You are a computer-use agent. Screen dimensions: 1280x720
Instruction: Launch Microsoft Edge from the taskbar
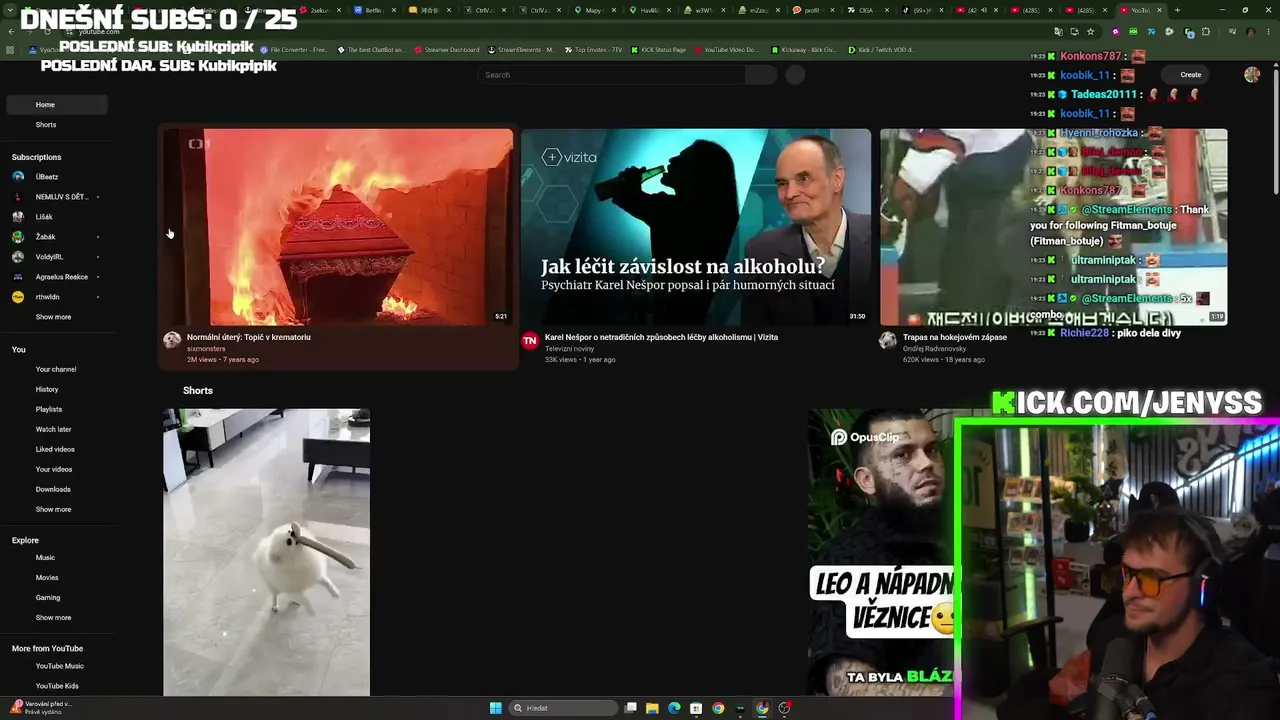click(674, 708)
